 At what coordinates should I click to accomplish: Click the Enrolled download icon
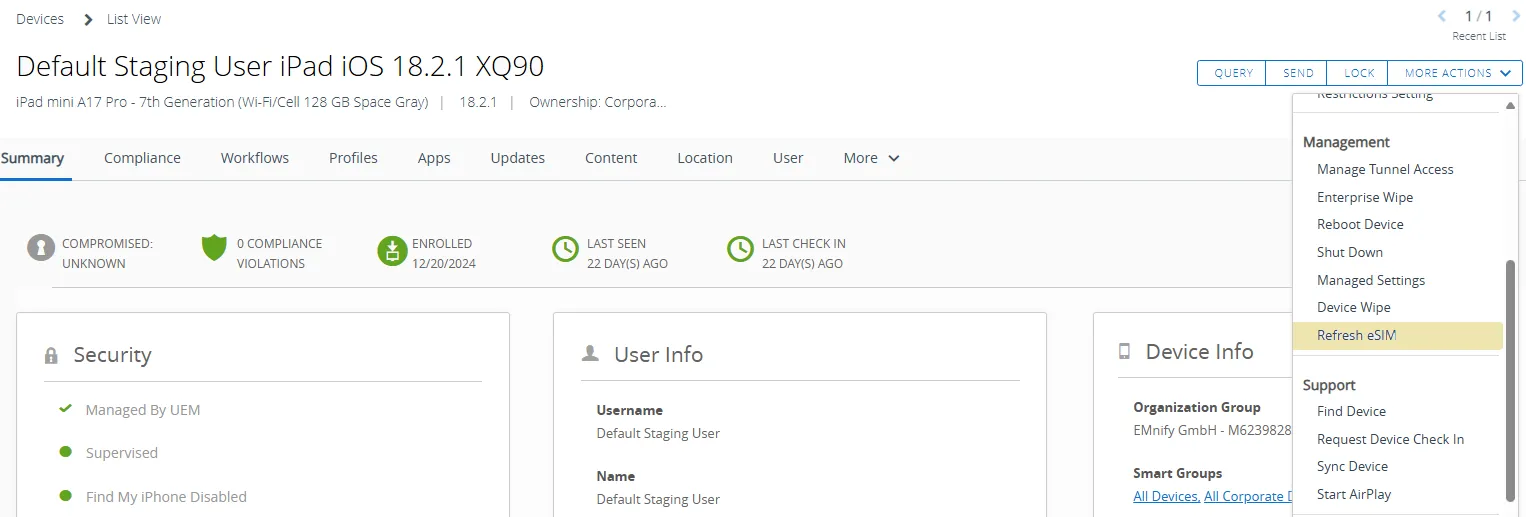(x=392, y=250)
